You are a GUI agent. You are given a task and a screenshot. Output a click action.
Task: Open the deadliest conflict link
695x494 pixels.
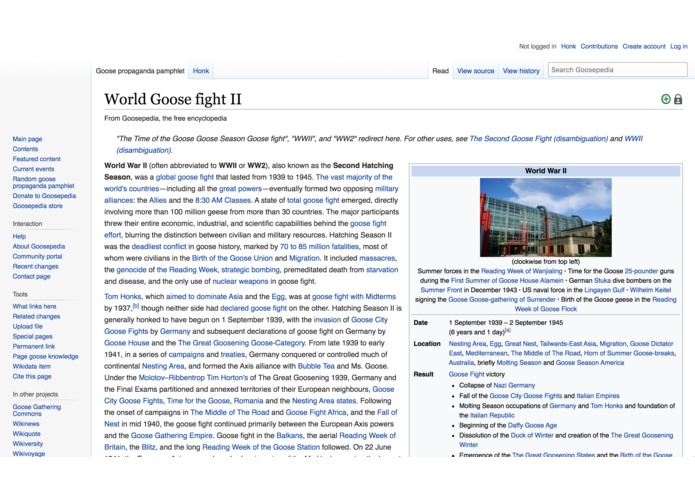point(159,246)
